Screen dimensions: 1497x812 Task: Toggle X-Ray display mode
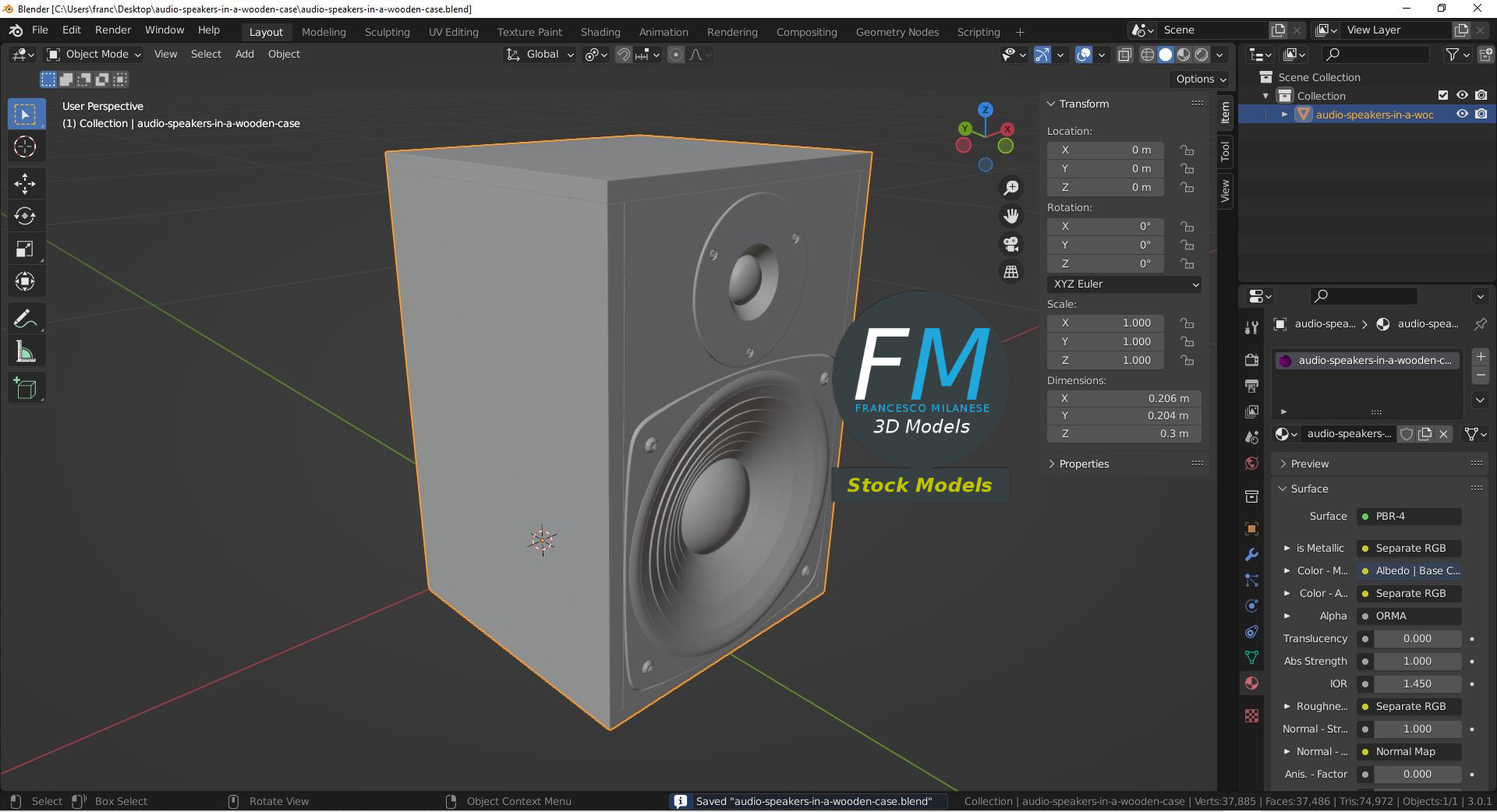pyautogui.click(x=1124, y=55)
